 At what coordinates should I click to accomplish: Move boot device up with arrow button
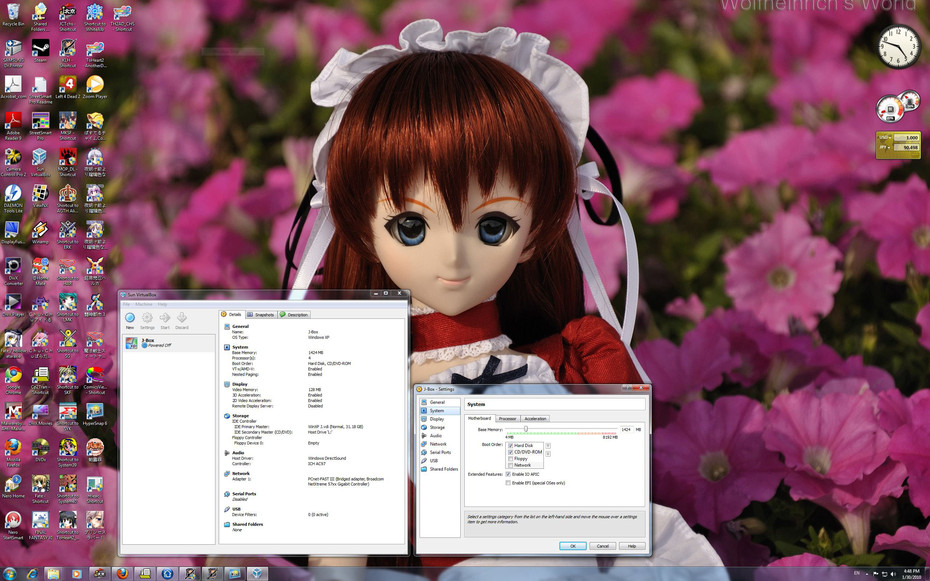click(x=548, y=445)
